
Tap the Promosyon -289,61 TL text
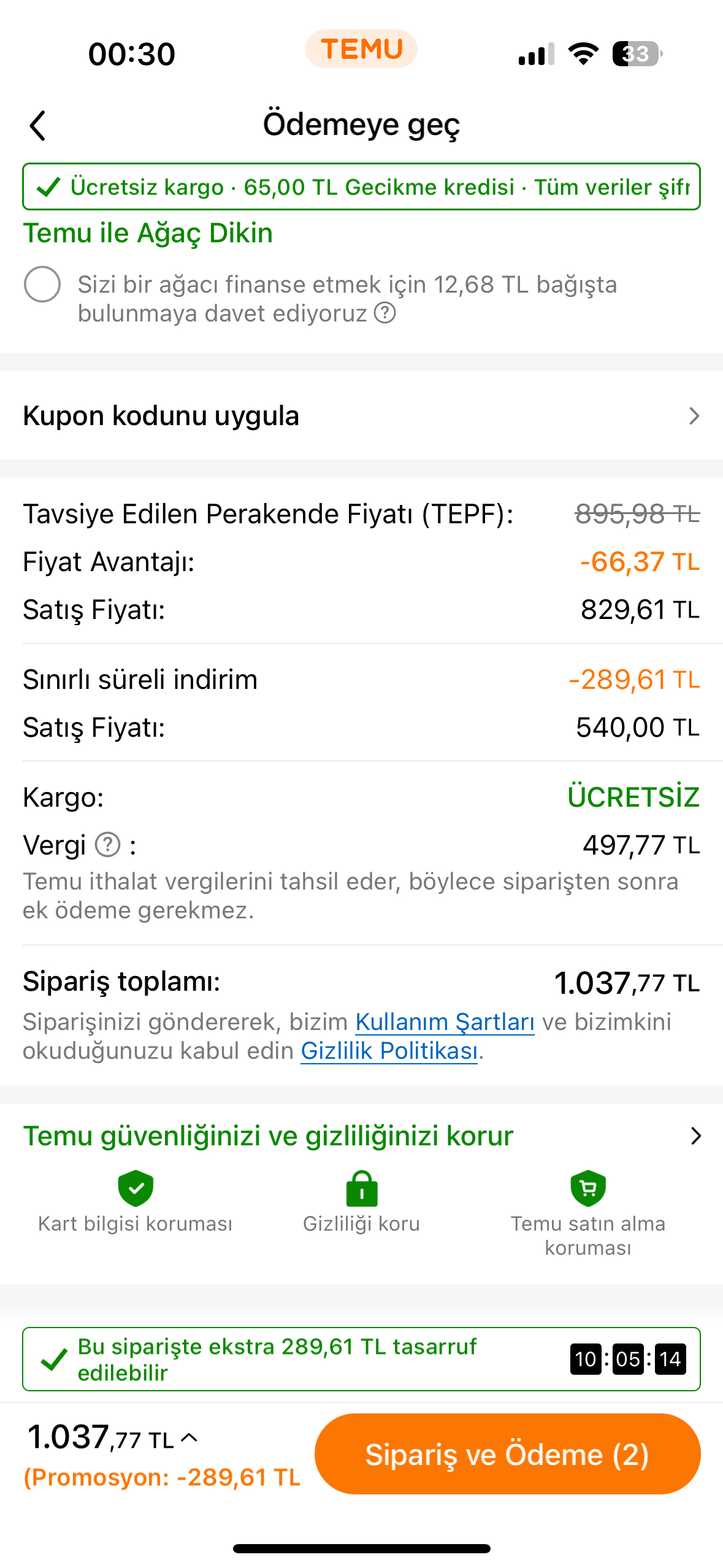[163, 1478]
